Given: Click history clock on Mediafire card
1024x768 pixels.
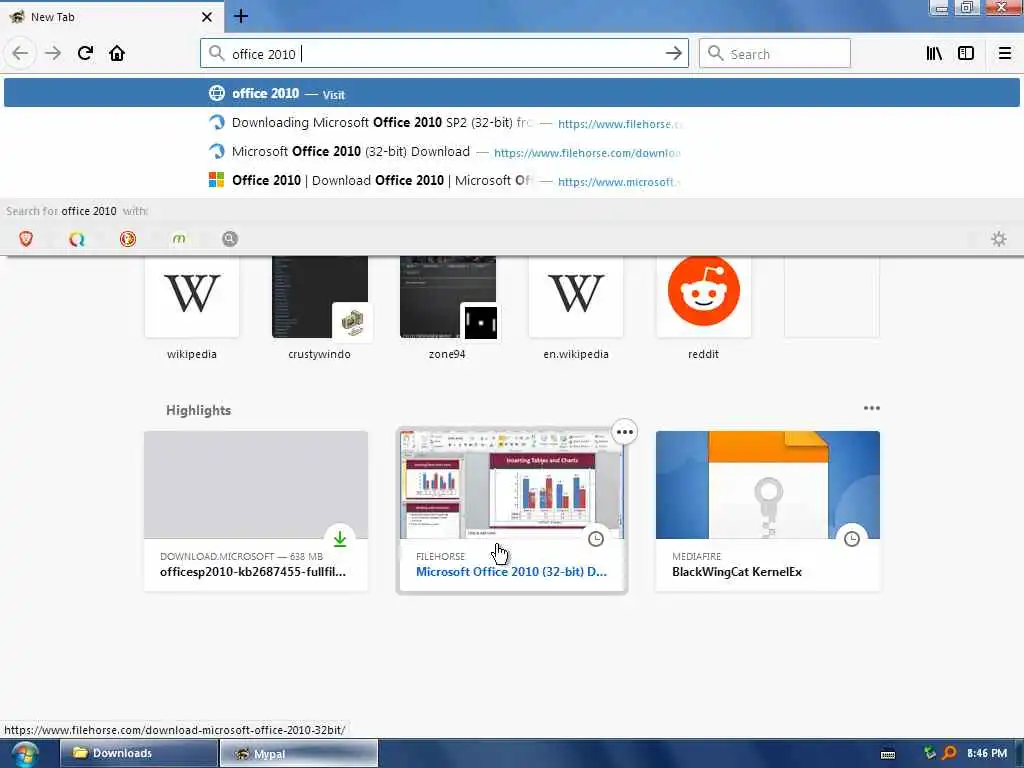Looking at the screenshot, I should [852, 539].
